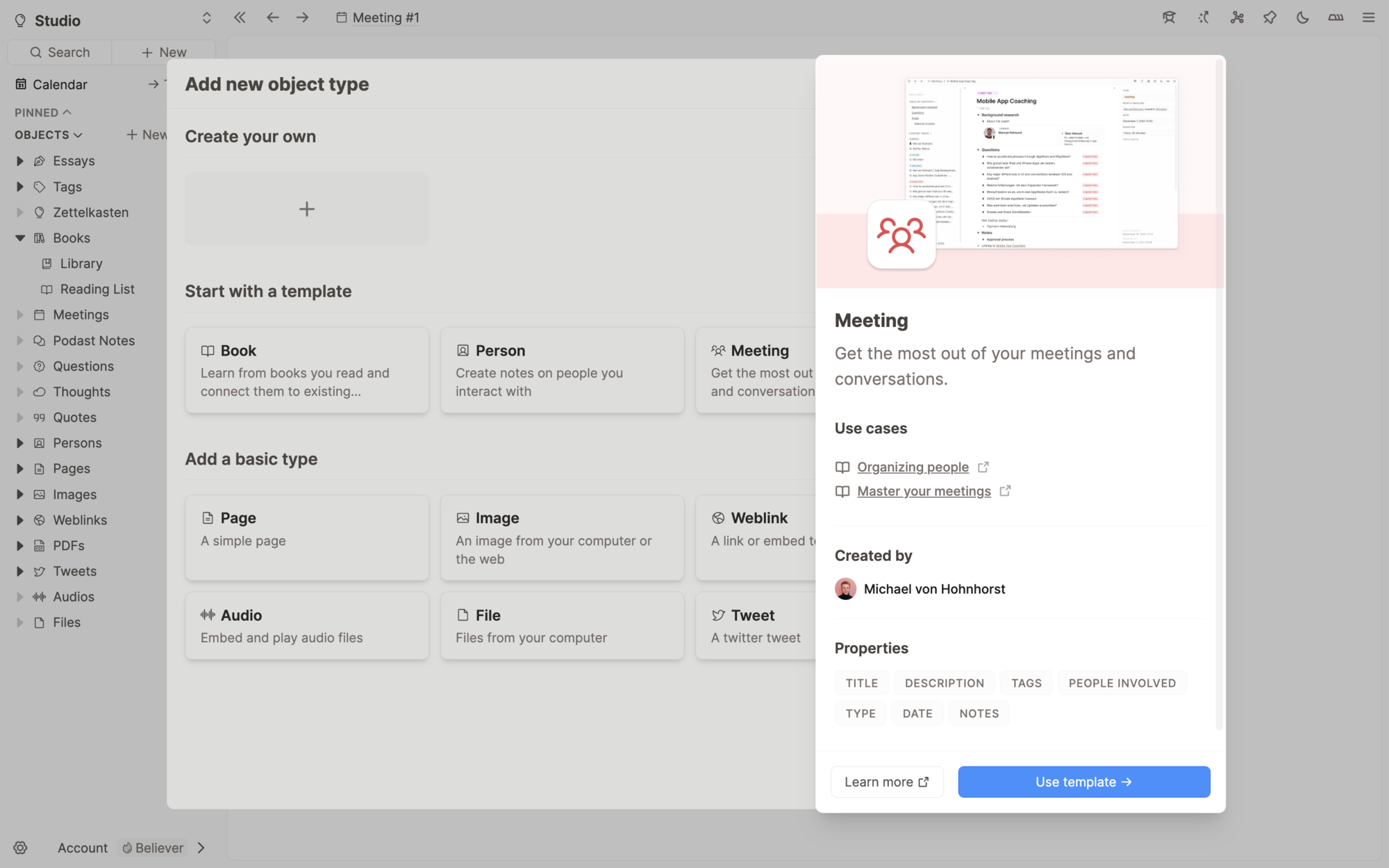Collapse the Books tree item

click(x=20, y=238)
